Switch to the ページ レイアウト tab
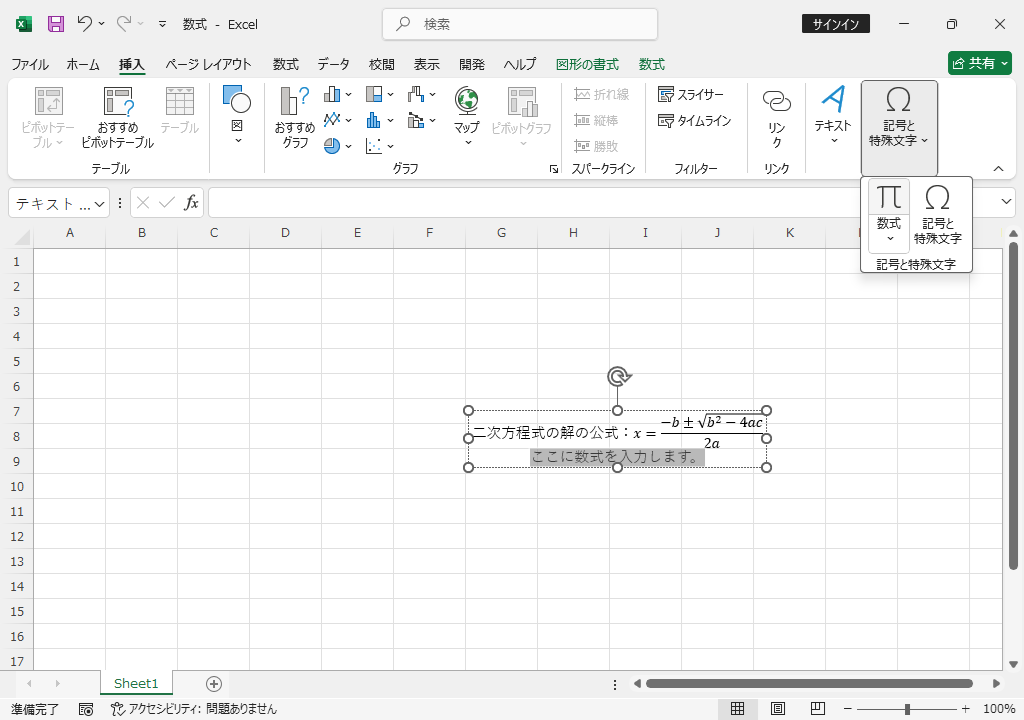This screenshot has height=720, width=1024. tap(208, 64)
